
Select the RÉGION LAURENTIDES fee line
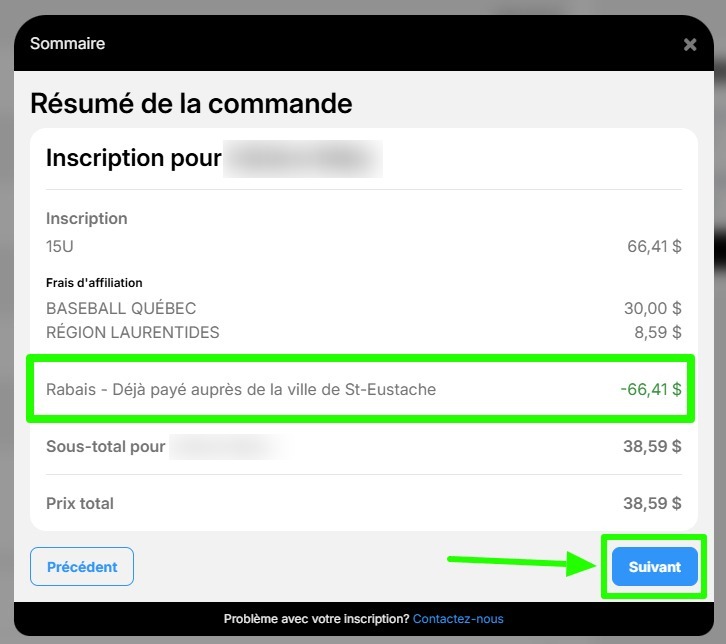pyautogui.click(x=132, y=332)
